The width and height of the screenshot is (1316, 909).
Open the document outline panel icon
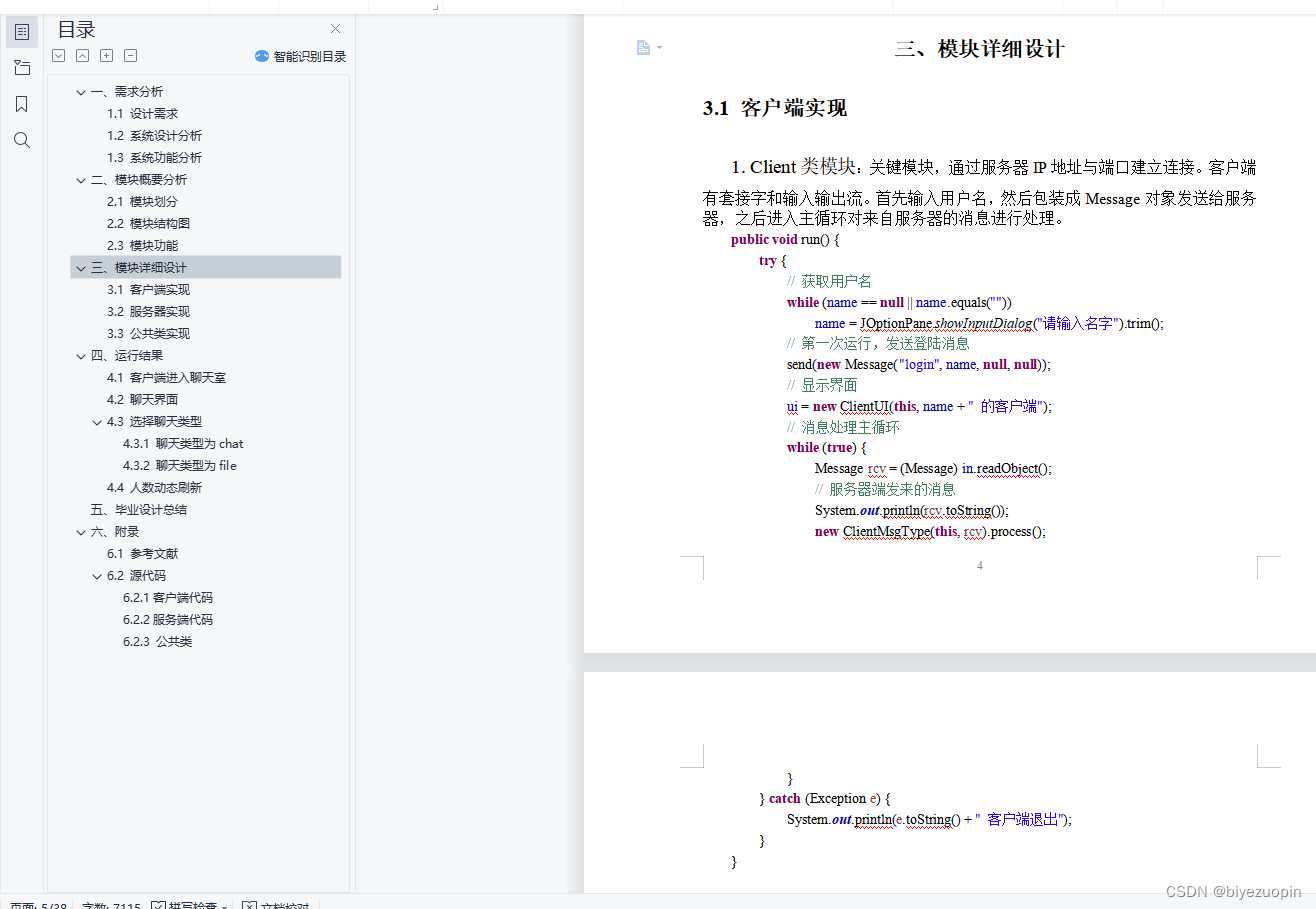(x=21, y=31)
